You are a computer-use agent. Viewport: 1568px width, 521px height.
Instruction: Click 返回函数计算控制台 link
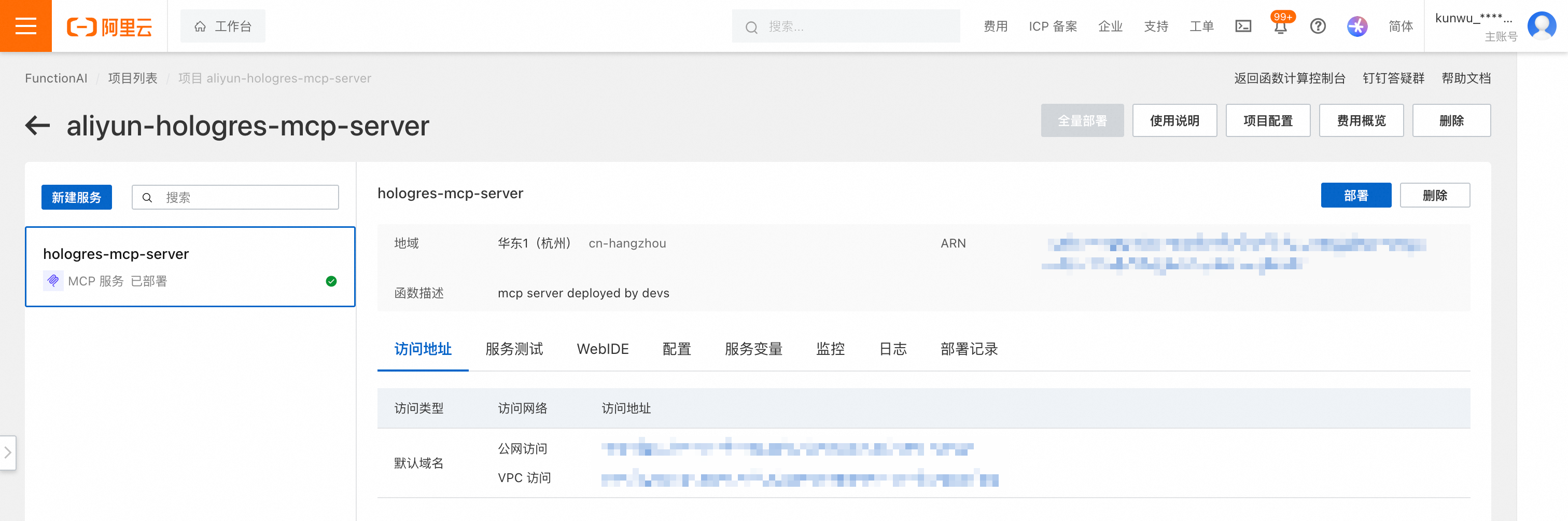pos(1289,78)
